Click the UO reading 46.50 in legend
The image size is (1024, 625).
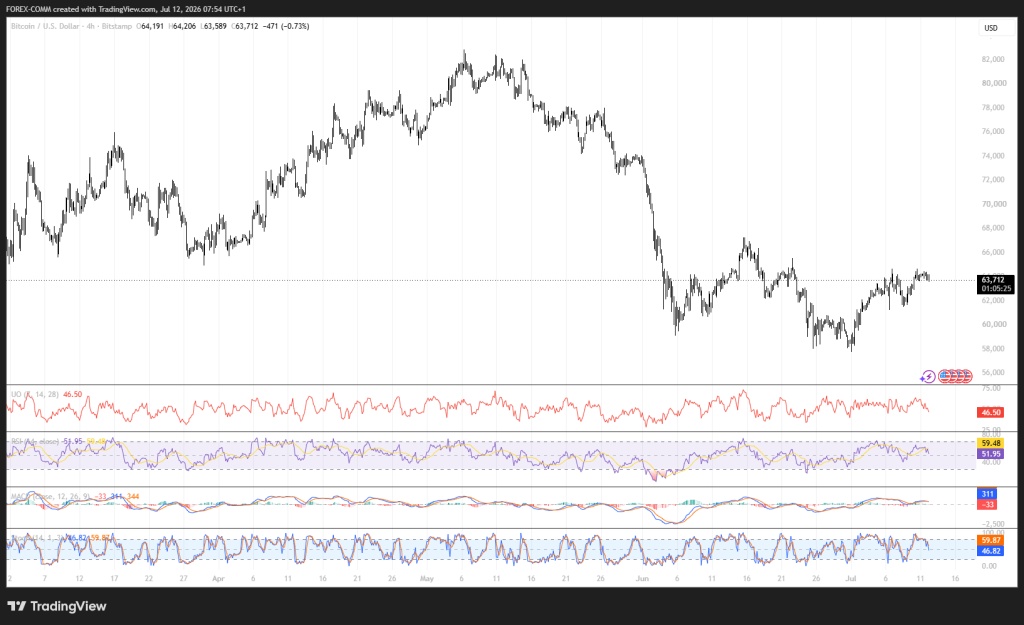[72, 394]
